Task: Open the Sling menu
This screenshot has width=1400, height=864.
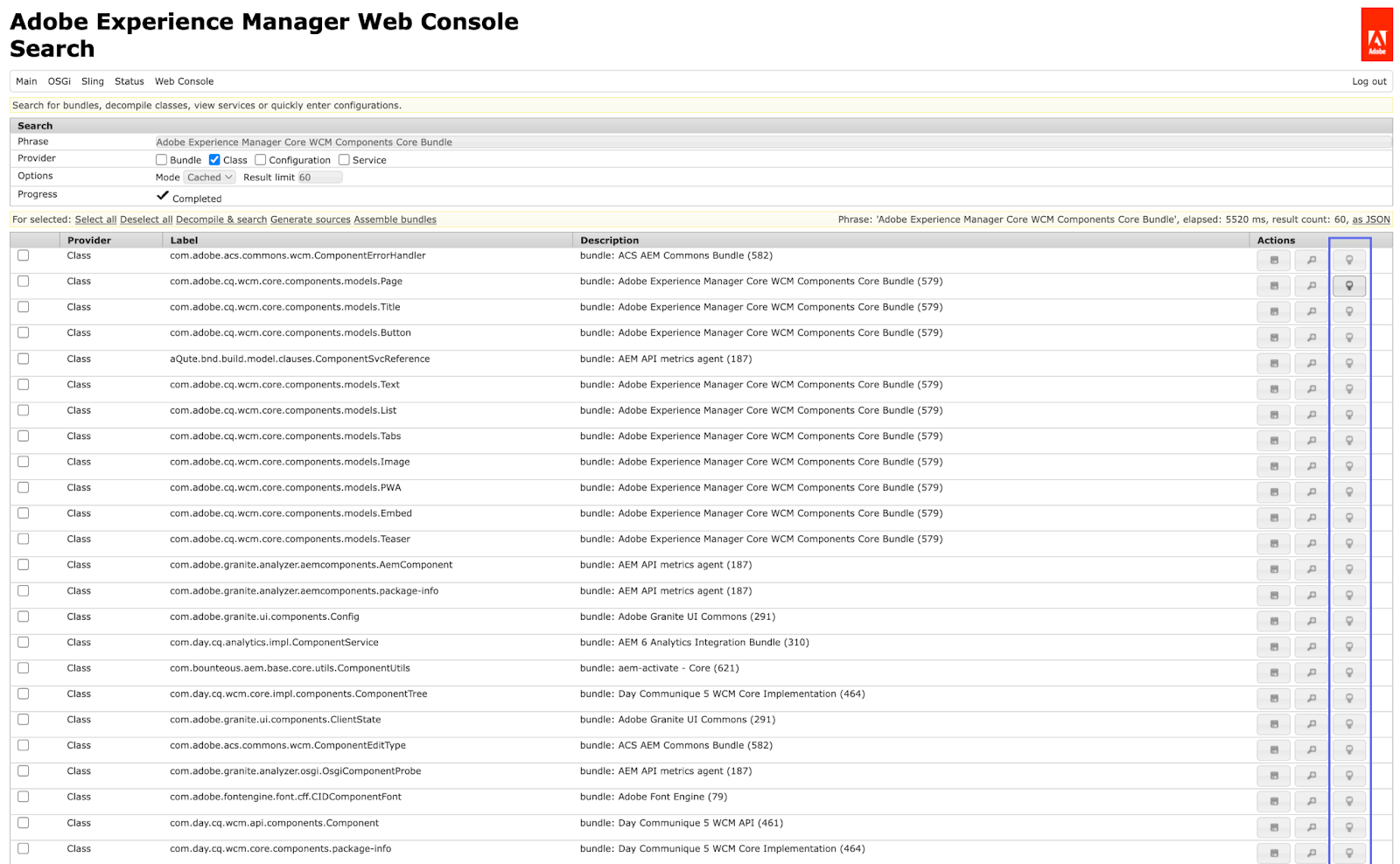Action: pyautogui.click(x=93, y=81)
